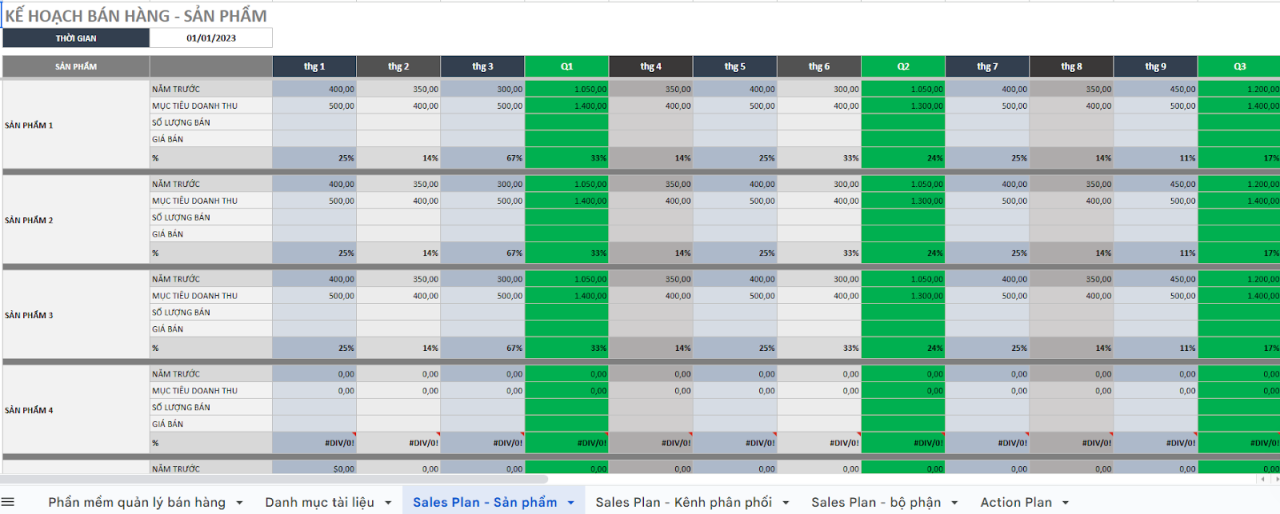Select the green Q3 header cell

pos(1239,66)
